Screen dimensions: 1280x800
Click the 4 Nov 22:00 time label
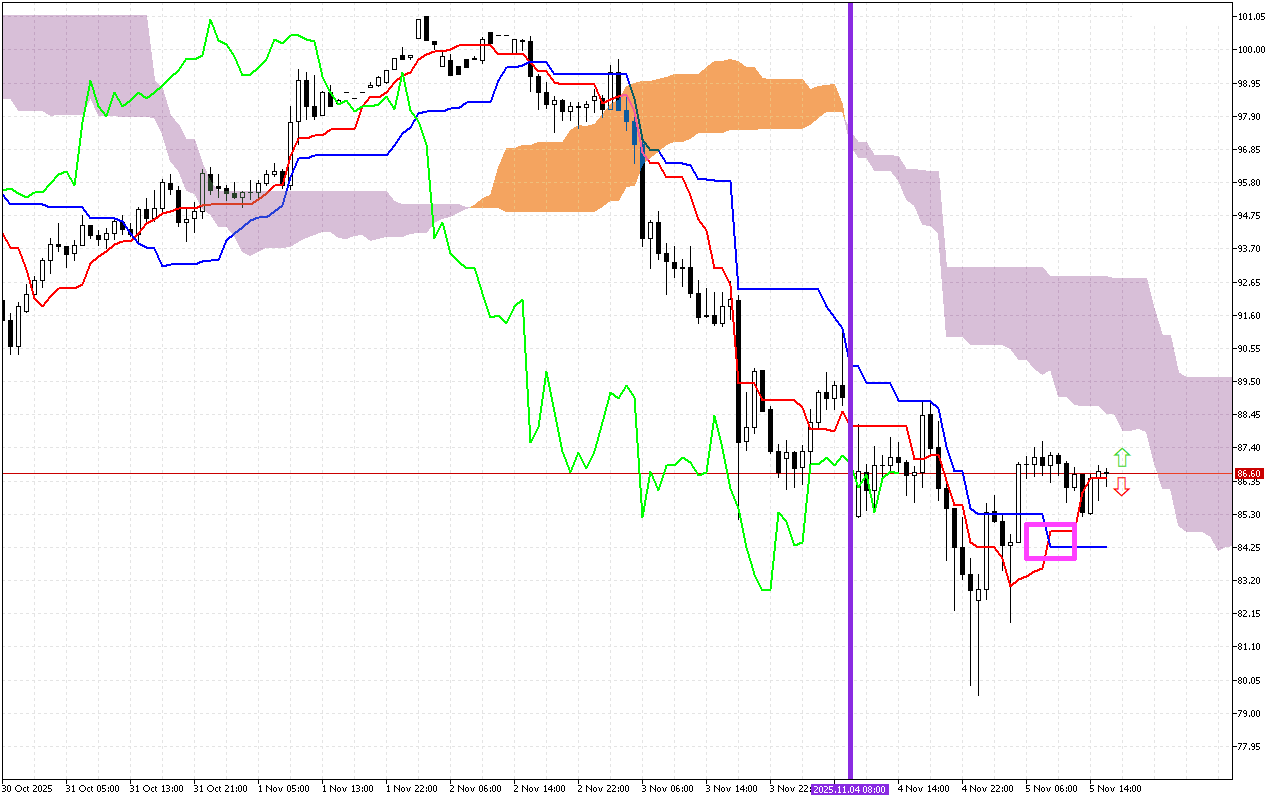tap(986, 789)
